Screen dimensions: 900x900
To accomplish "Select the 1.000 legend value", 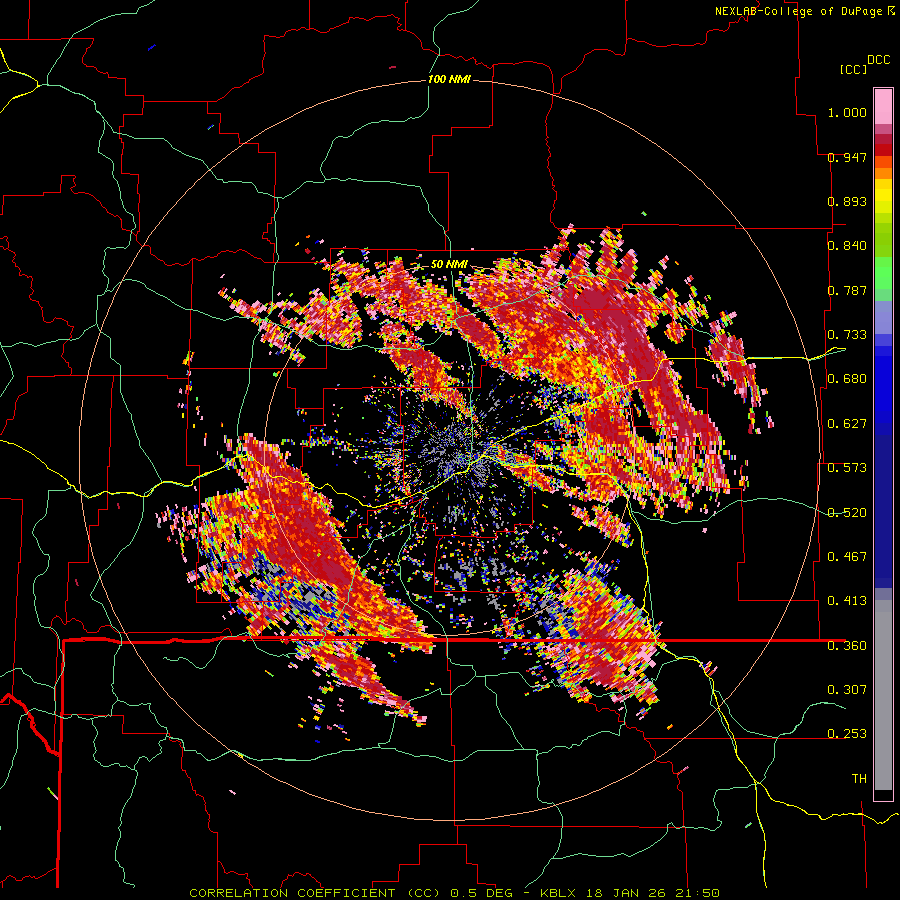I will coord(847,112).
